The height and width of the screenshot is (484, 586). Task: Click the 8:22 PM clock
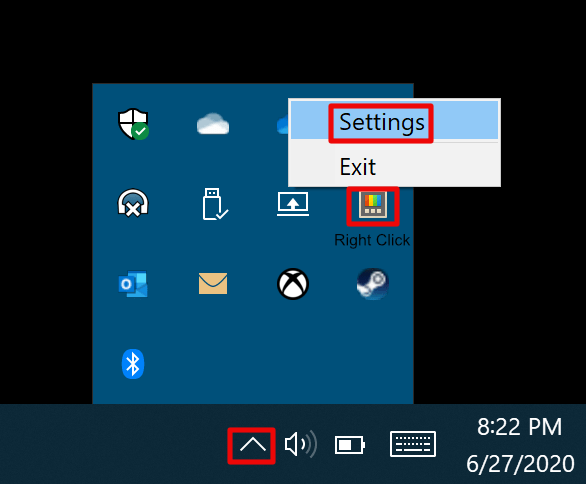tap(519, 426)
